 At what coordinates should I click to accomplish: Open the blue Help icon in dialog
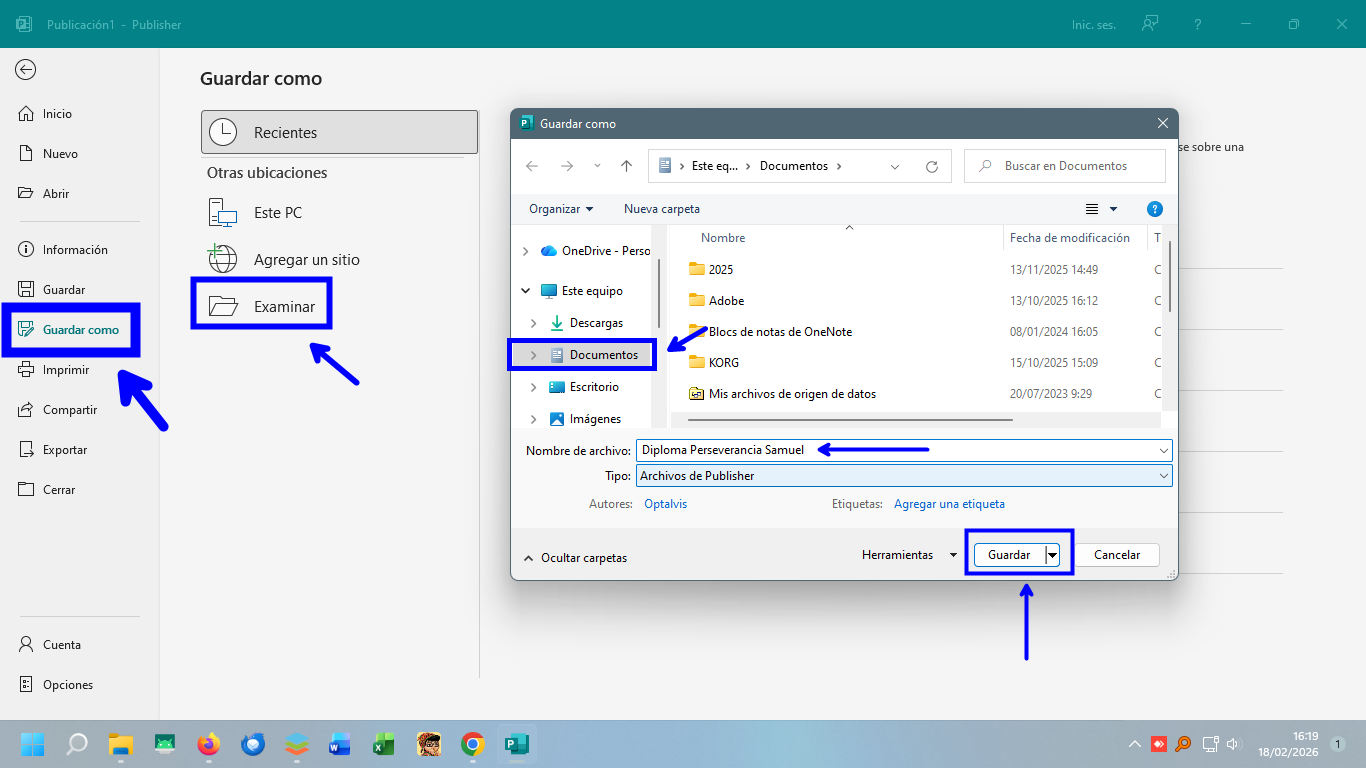[x=1154, y=209]
